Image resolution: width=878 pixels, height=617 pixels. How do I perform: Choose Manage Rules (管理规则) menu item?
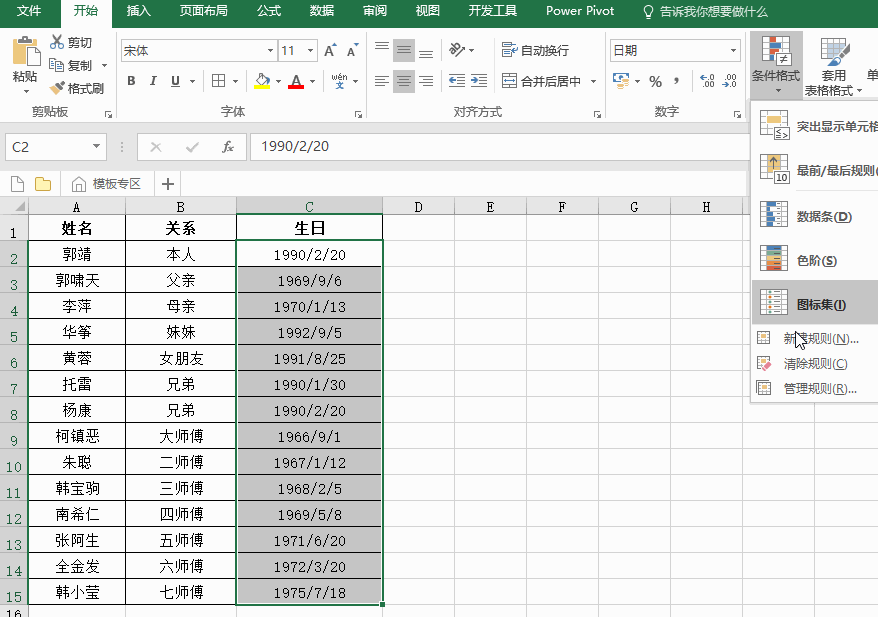pos(815,388)
